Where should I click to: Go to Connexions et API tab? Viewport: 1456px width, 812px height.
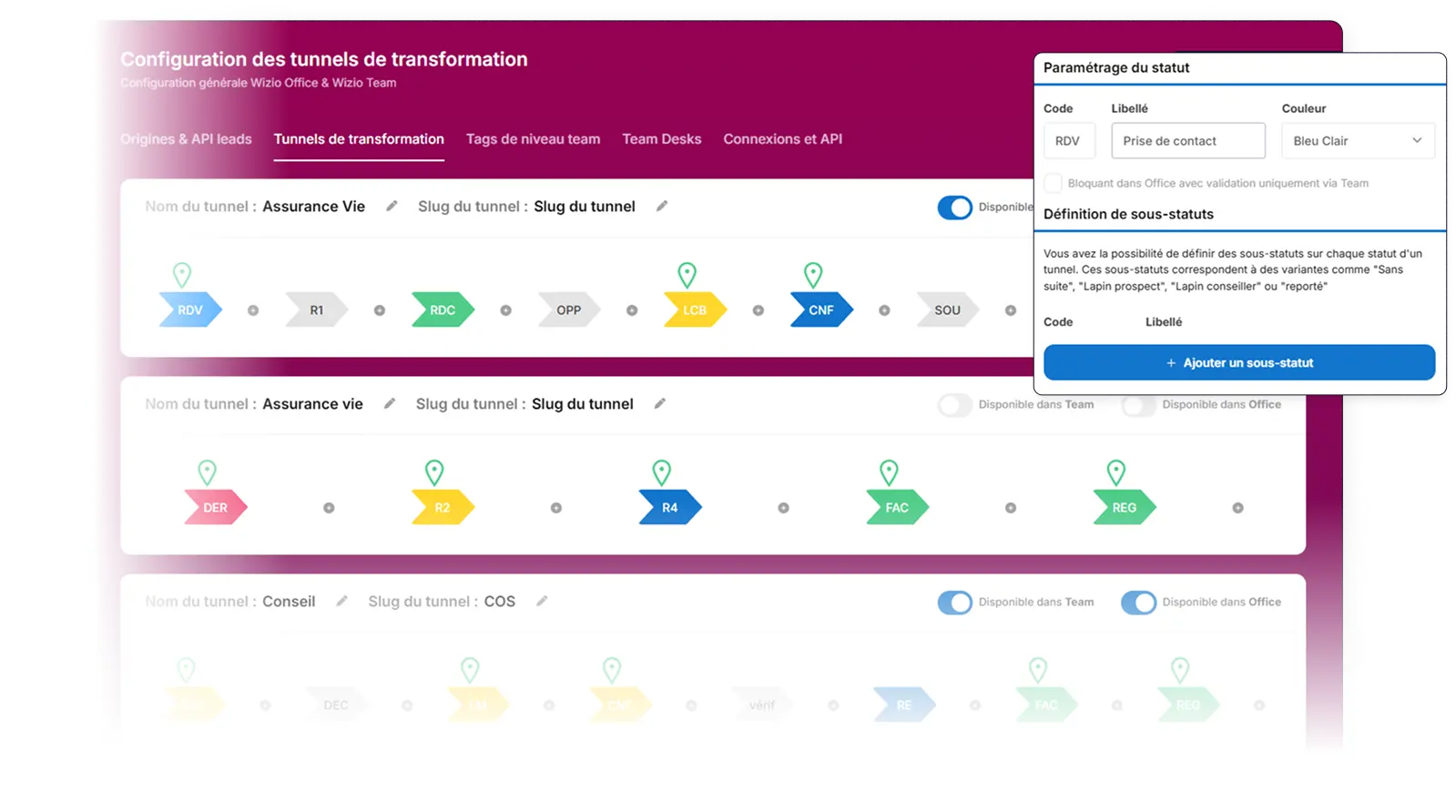(x=782, y=139)
